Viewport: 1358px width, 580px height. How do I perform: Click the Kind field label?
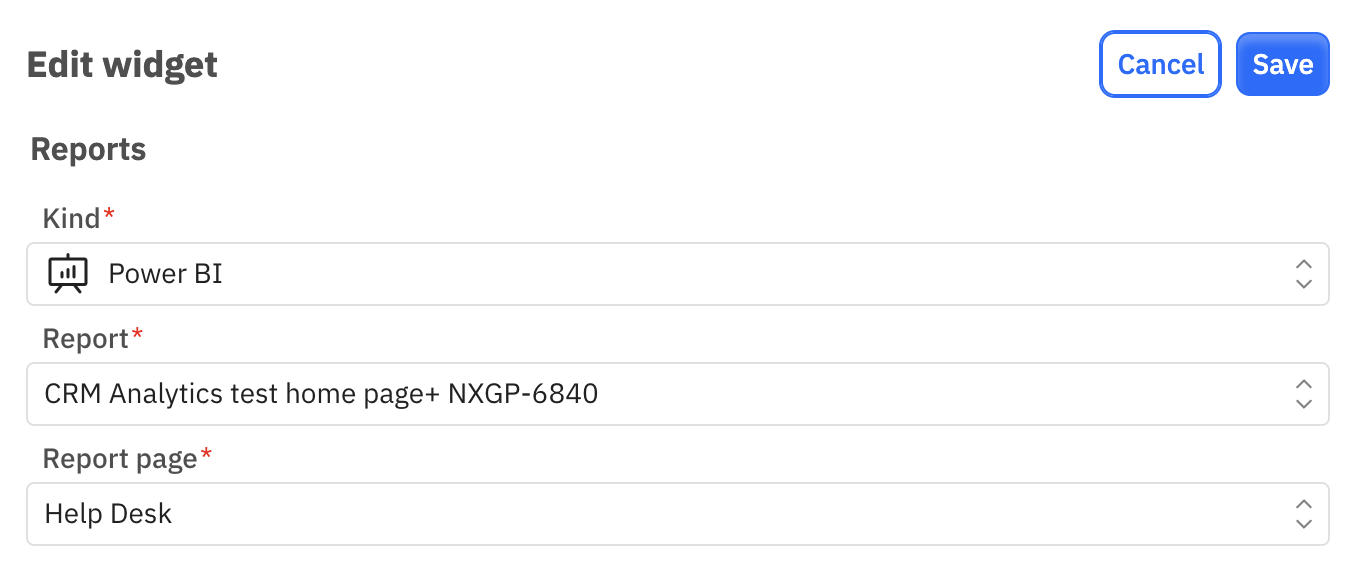[x=71, y=218]
